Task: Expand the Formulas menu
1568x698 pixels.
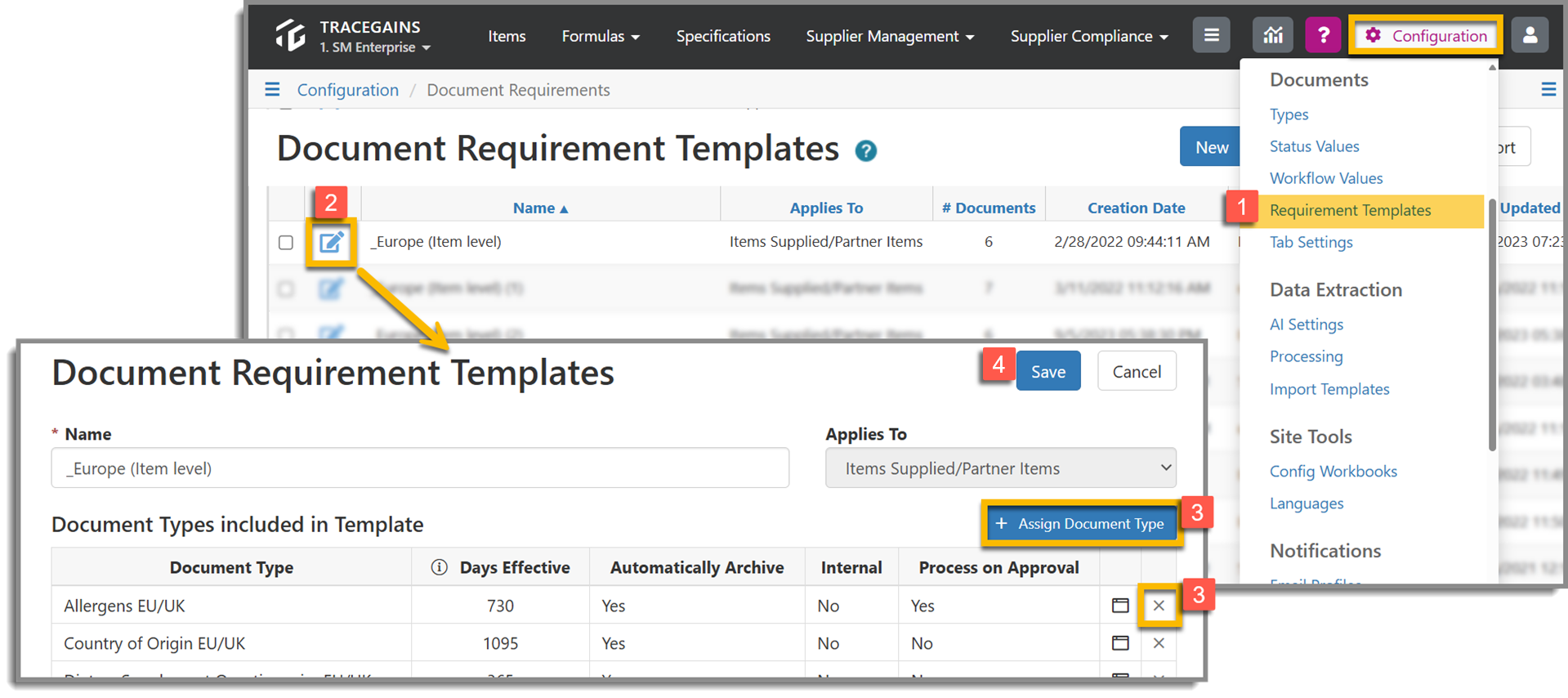Action: coord(601,36)
